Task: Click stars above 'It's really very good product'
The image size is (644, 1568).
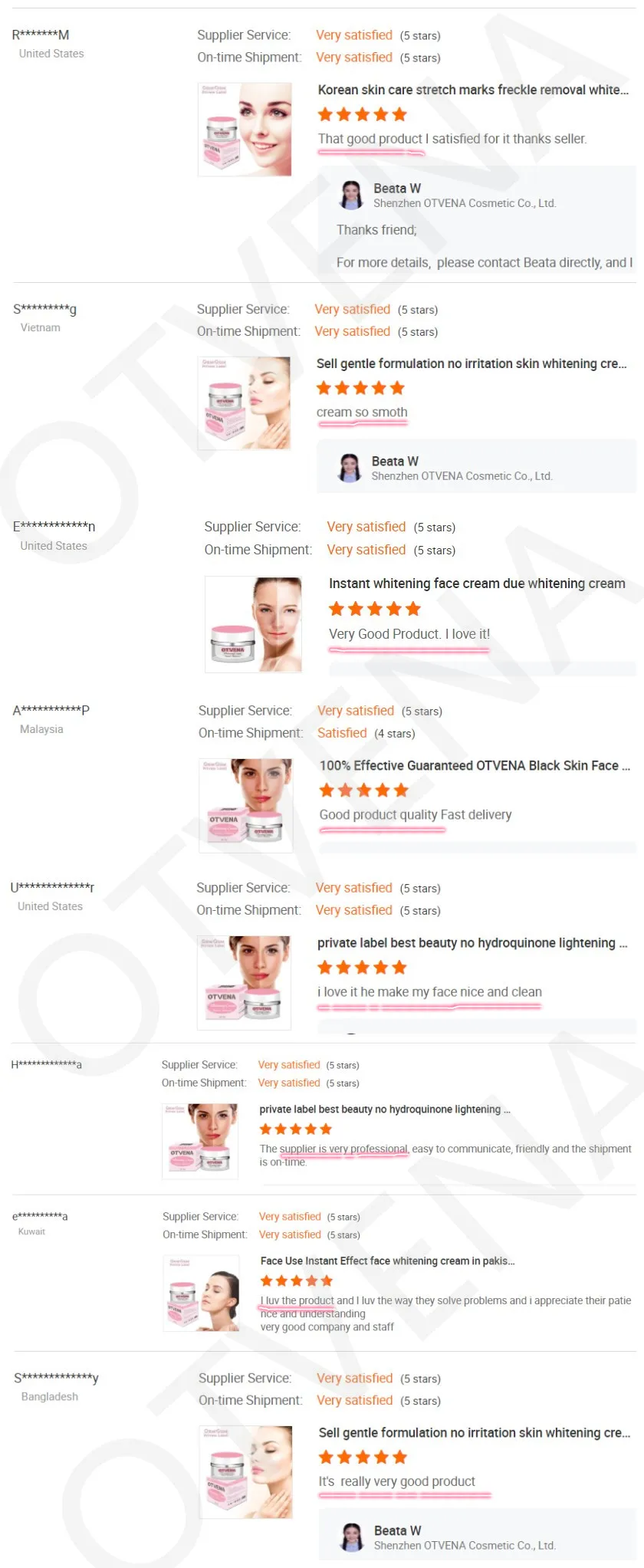Action: (363, 1457)
